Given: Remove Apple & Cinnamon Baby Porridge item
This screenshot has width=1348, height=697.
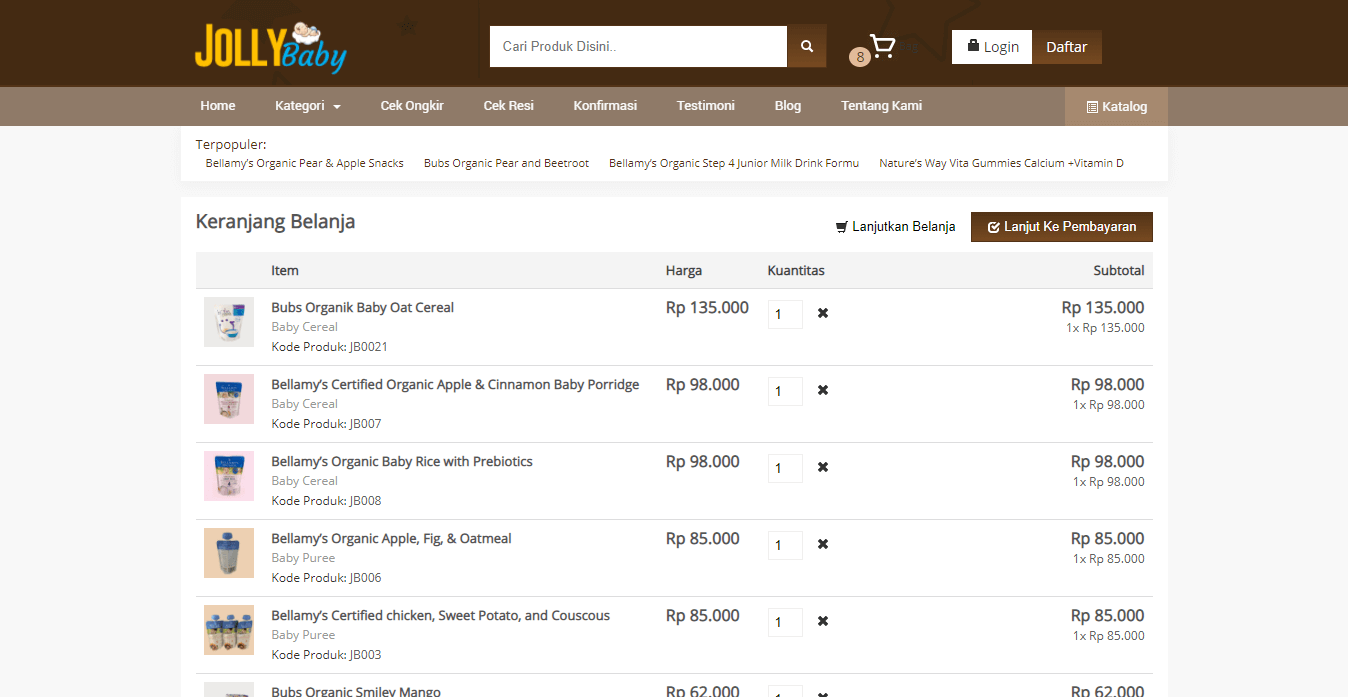Looking at the screenshot, I should click(x=823, y=390).
